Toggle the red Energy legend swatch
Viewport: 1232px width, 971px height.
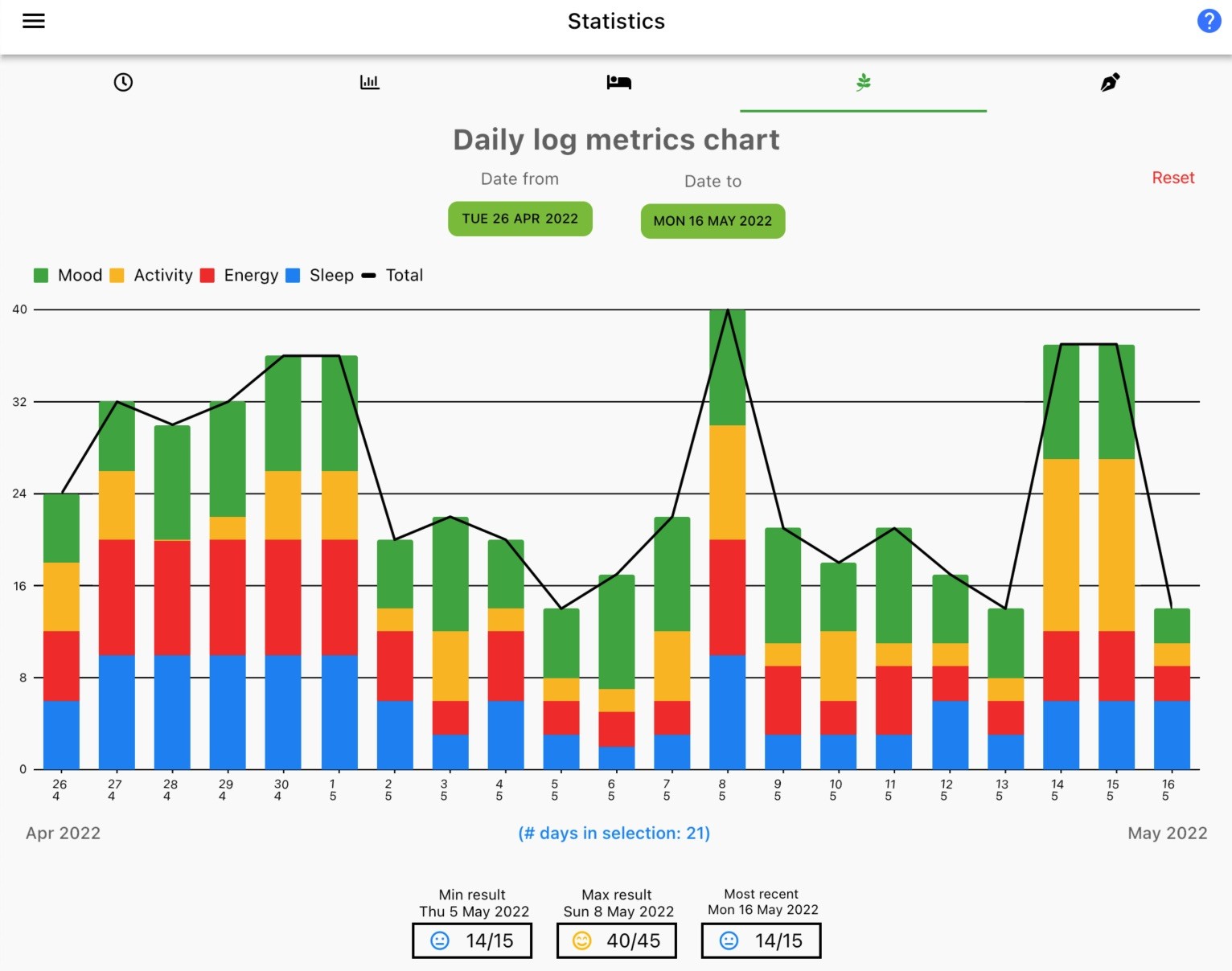207,275
